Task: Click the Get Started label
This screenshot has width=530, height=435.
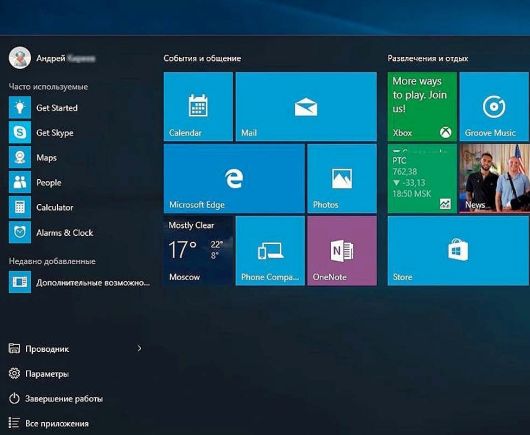Action: (57, 108)
